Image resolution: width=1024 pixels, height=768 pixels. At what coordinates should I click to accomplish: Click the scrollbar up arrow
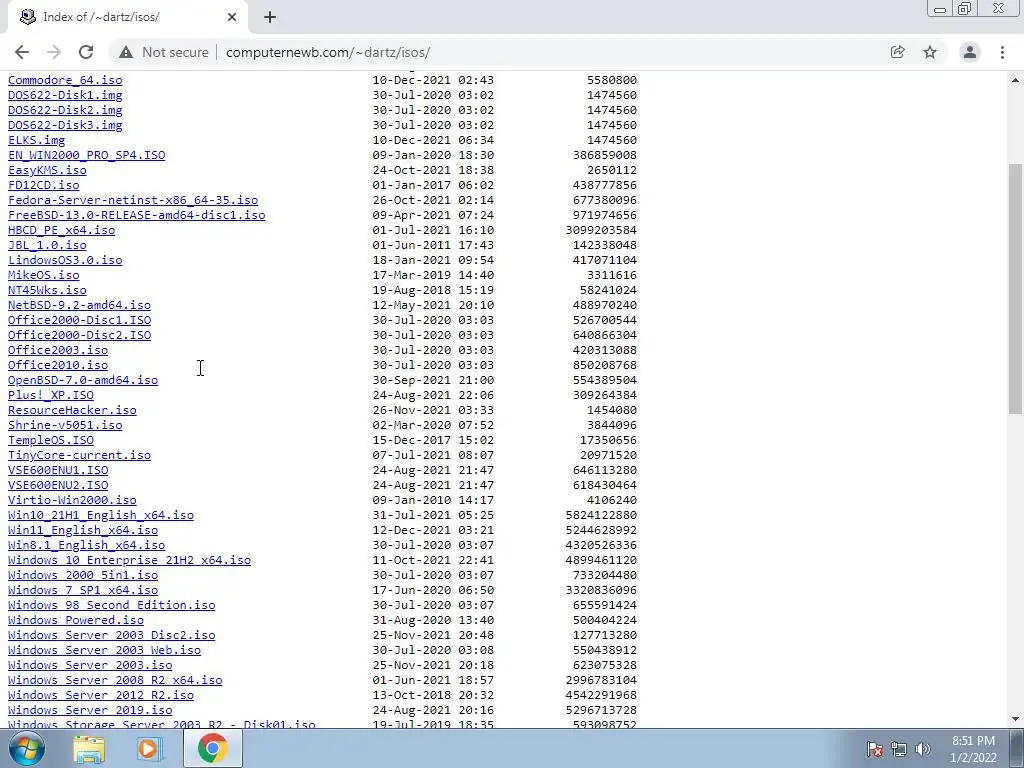(1015, 80)
